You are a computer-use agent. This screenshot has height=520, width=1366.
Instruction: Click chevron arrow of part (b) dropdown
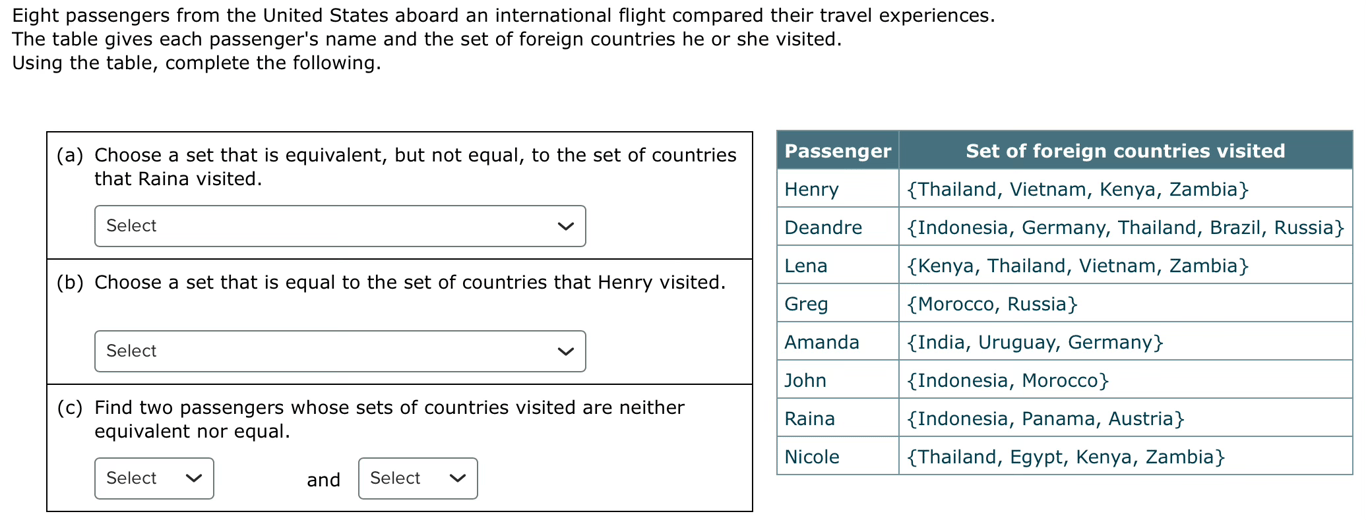566,351
